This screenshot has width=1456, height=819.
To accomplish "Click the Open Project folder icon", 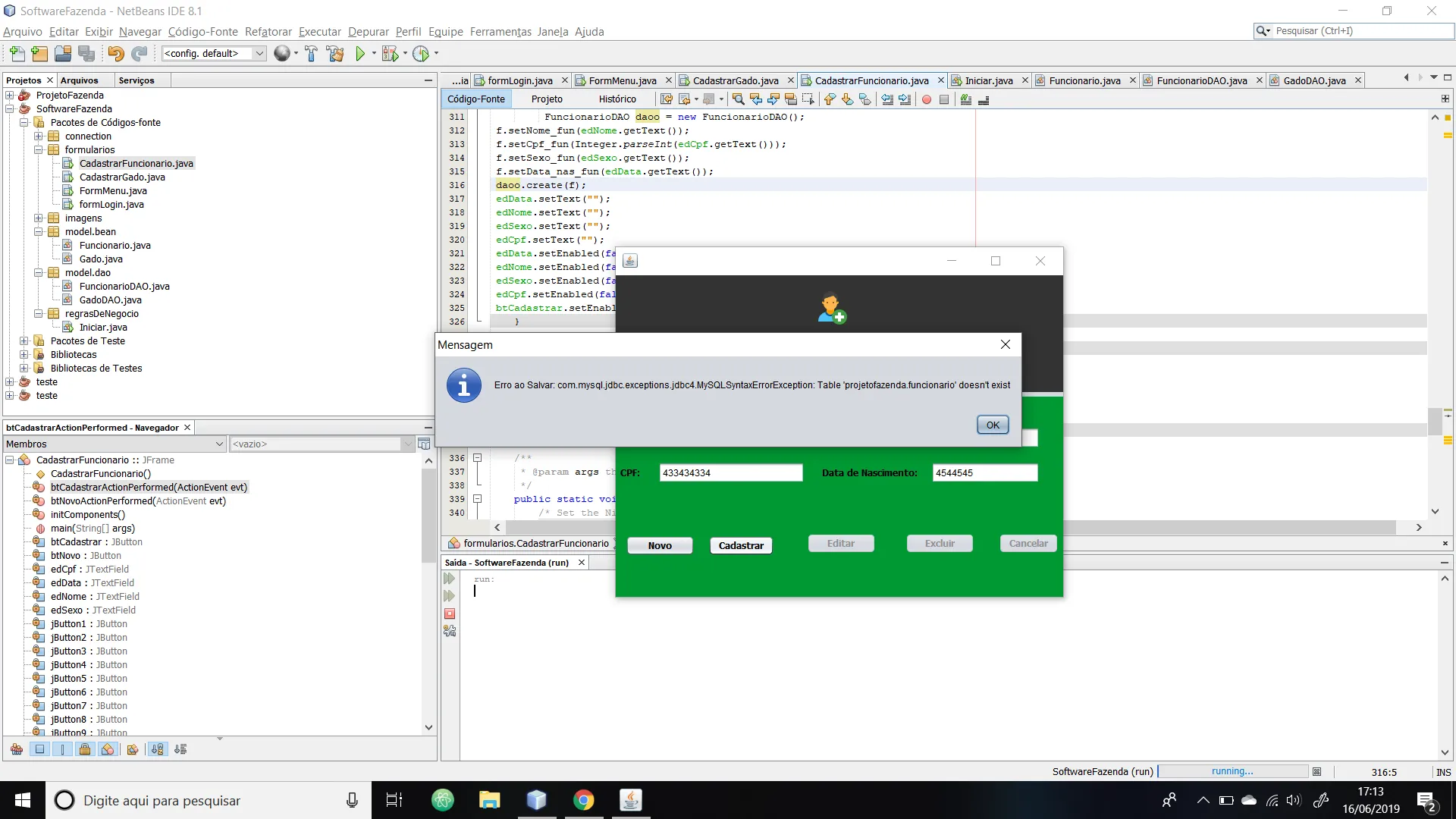I will (x=63, y=54).
